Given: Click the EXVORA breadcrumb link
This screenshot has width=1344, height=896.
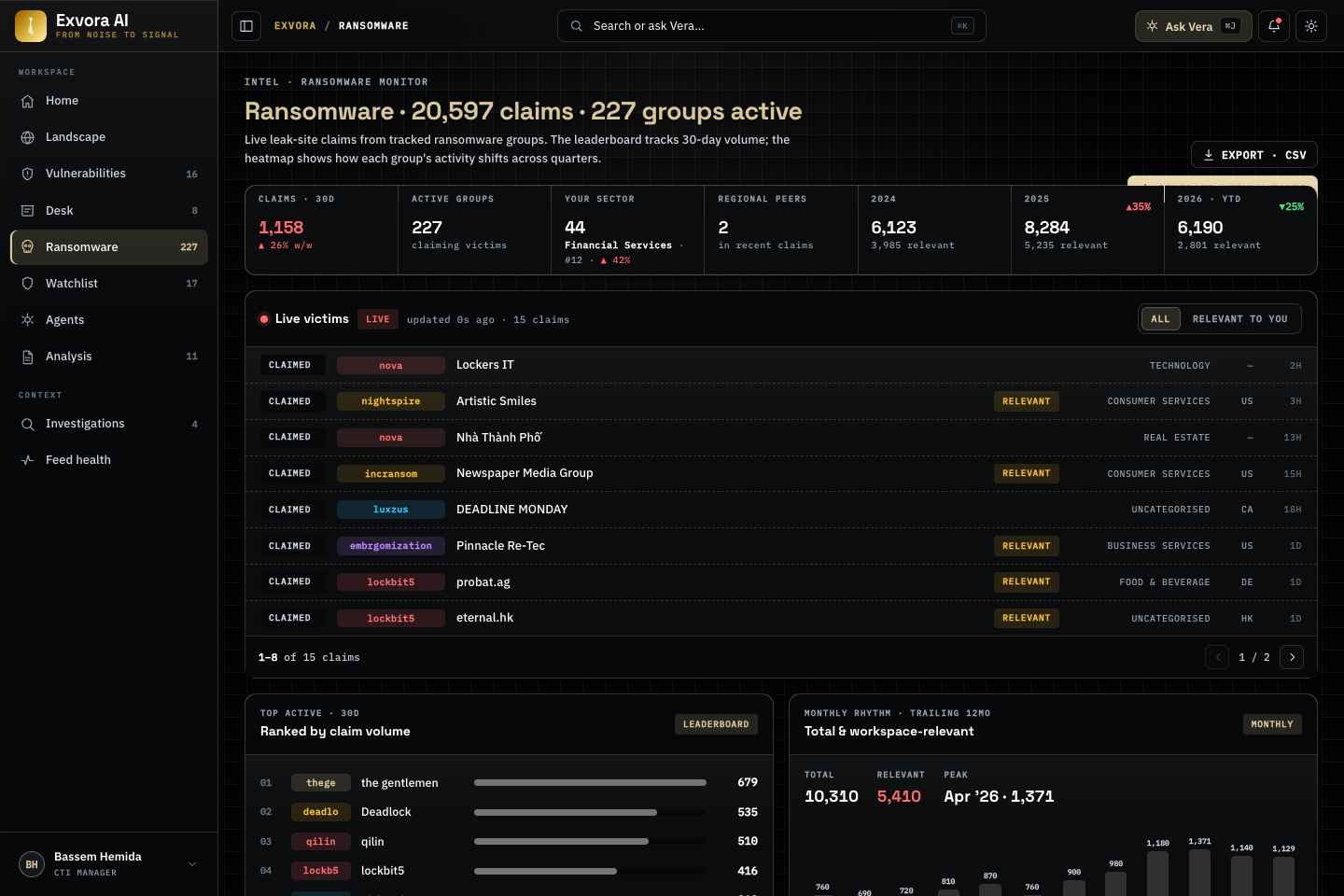Looking at the screenshot, I should pyautogui.click(x=295, y=26).
